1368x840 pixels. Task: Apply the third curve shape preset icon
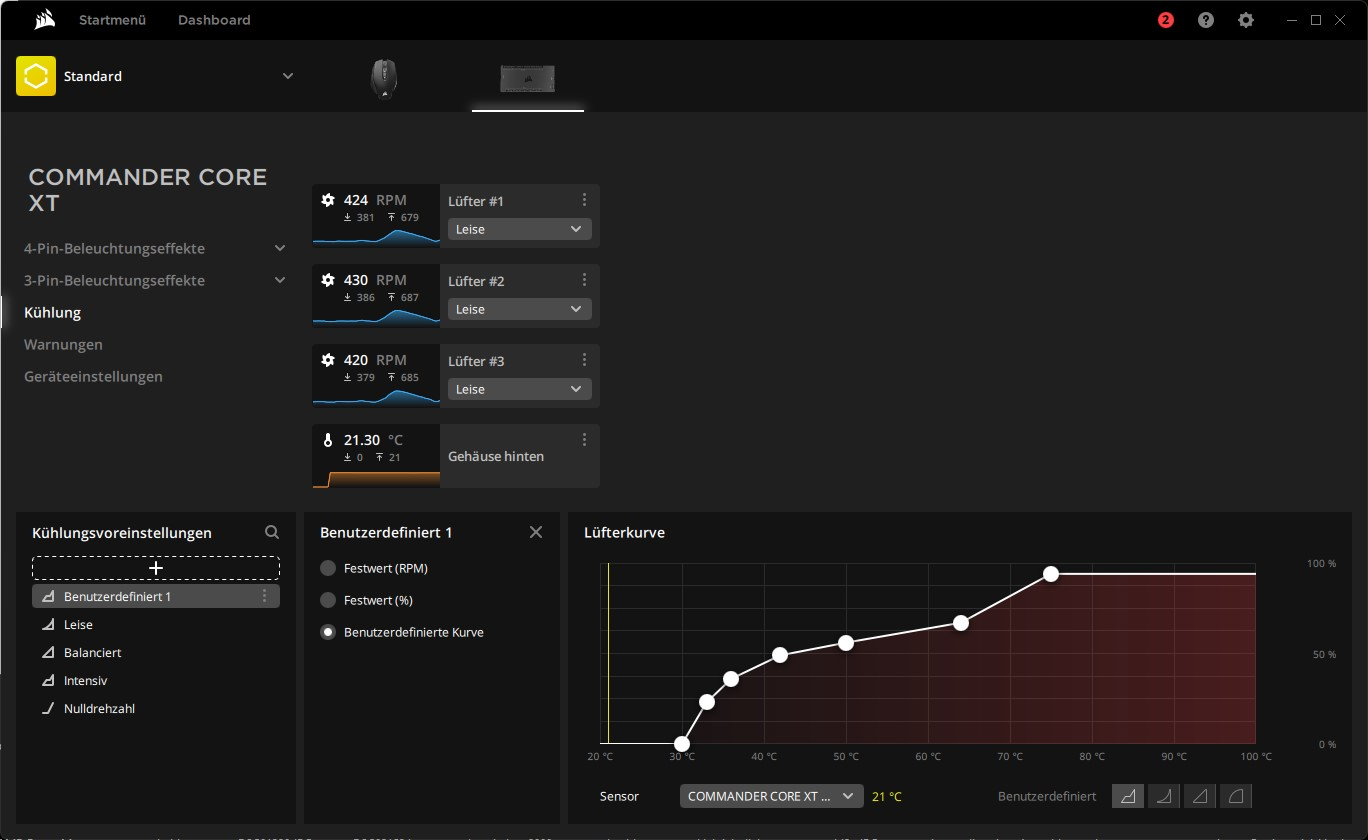1200,796
